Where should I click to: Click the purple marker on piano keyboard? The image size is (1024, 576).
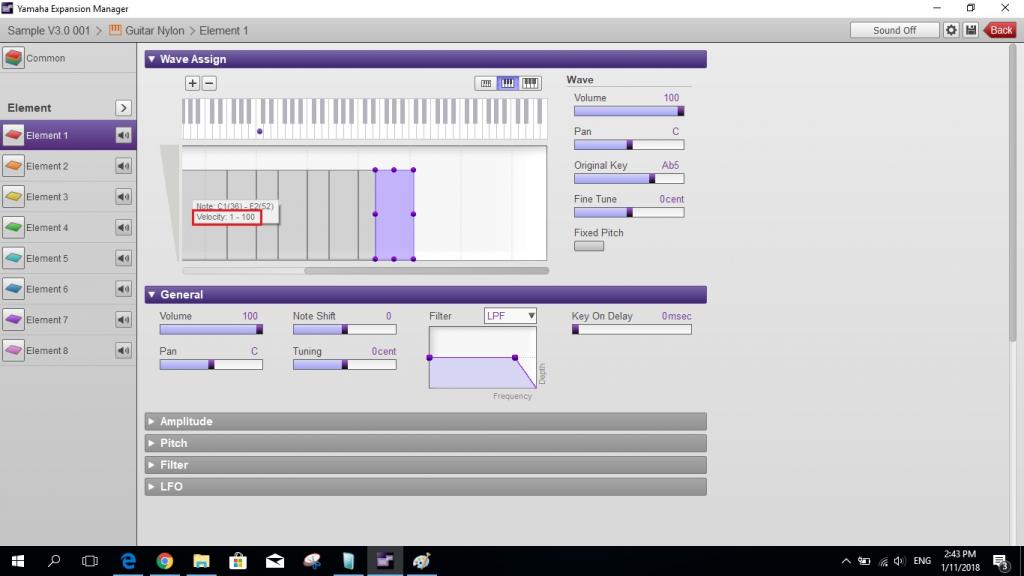[260, 131]
